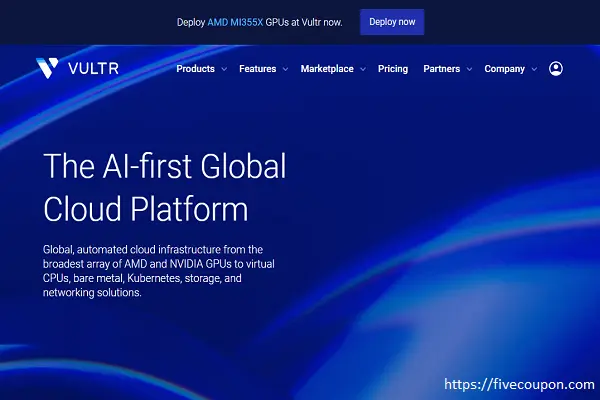
Task: Open the Features menu
Action: click(x=258, y=69)
